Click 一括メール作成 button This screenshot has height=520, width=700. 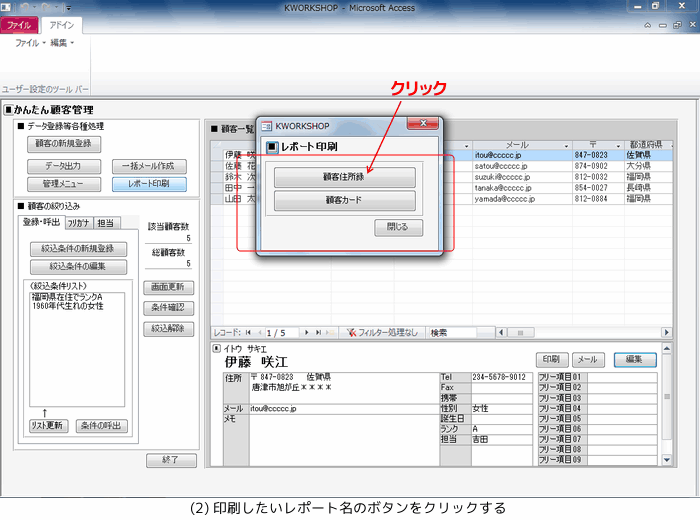(x=149, y=166)
